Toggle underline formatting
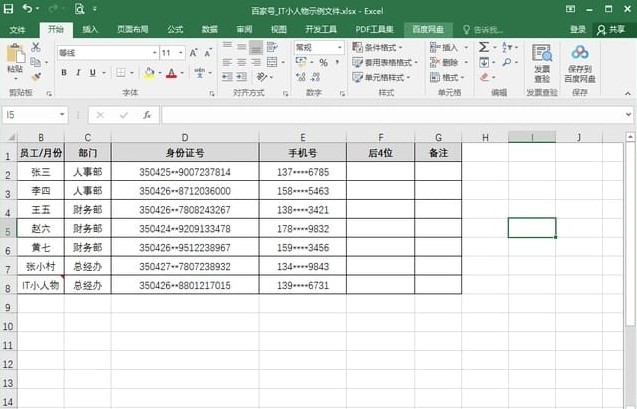Viewport: 637px width, 409px height. click(x=93, y=73)
